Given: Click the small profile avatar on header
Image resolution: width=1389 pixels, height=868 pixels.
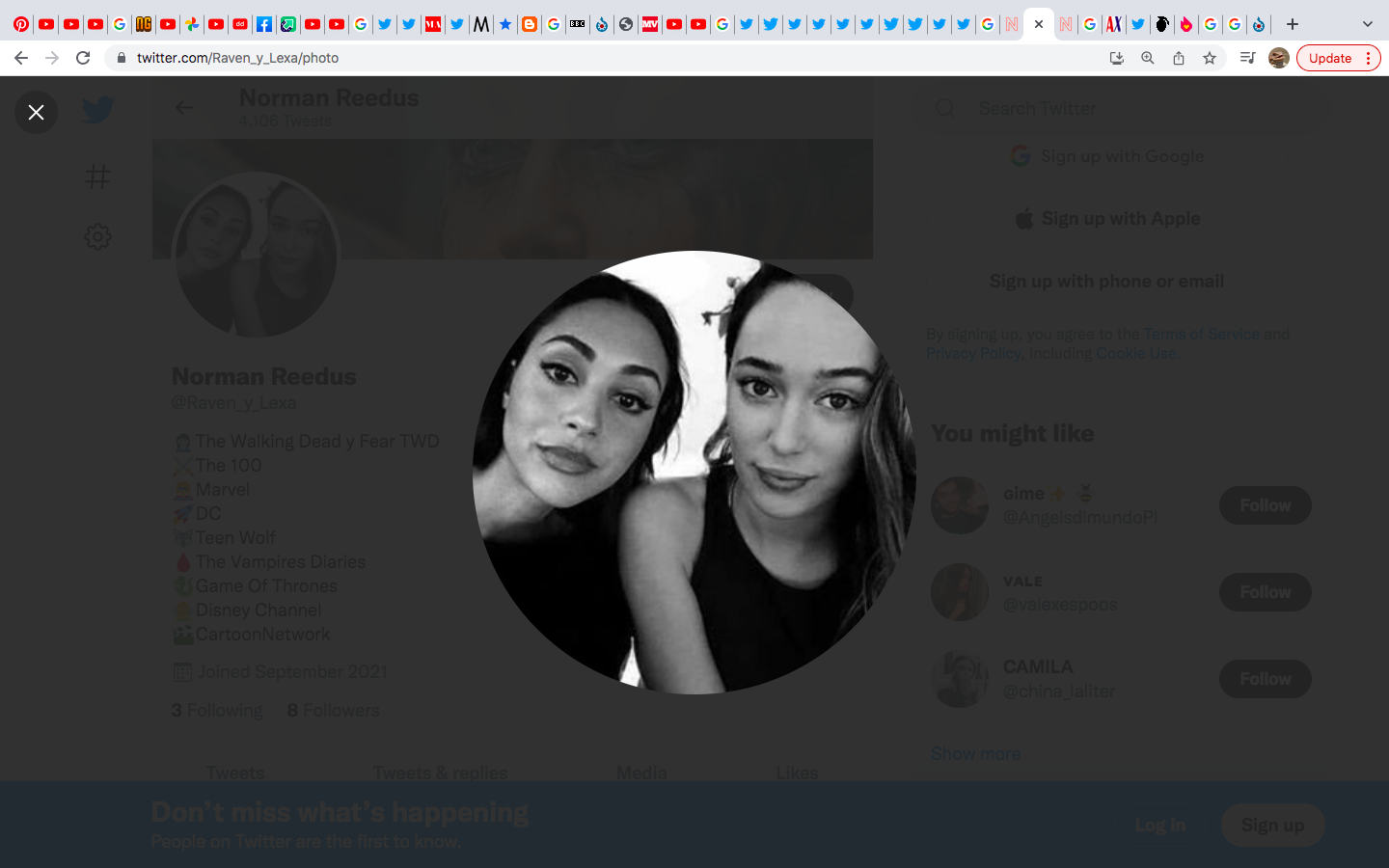Looking at the screenshot, I should pyautogui.click(x=256, y=256).
